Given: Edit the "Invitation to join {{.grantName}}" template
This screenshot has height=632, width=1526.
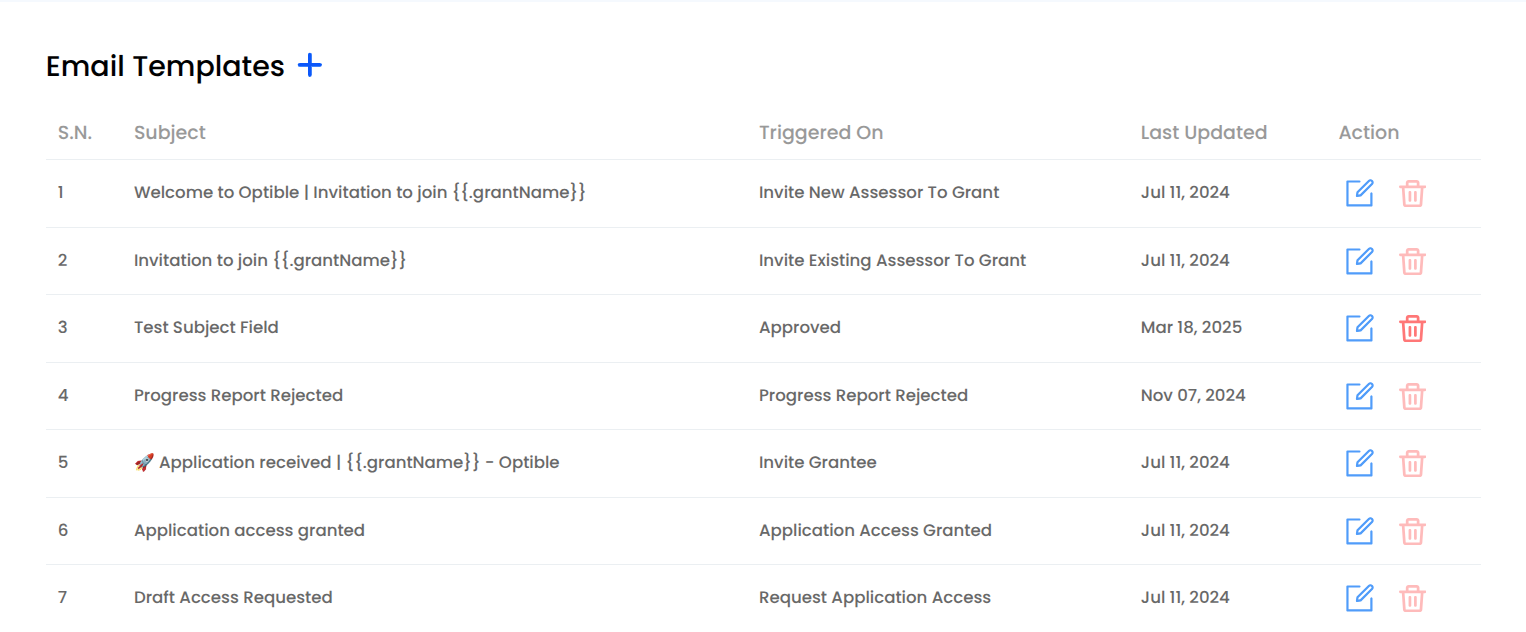Looking at the screenshot, I should coord(1359,261).
